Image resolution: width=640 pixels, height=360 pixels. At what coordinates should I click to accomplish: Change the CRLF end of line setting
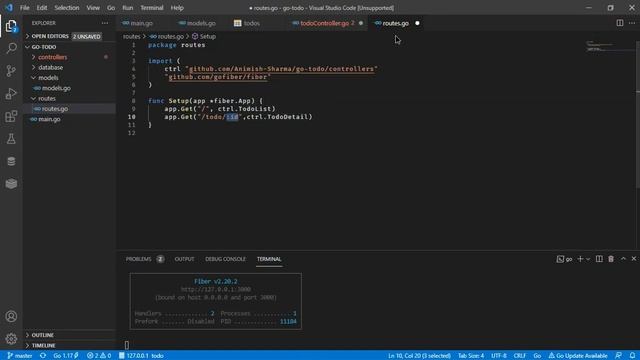click(x=520, y=356)
